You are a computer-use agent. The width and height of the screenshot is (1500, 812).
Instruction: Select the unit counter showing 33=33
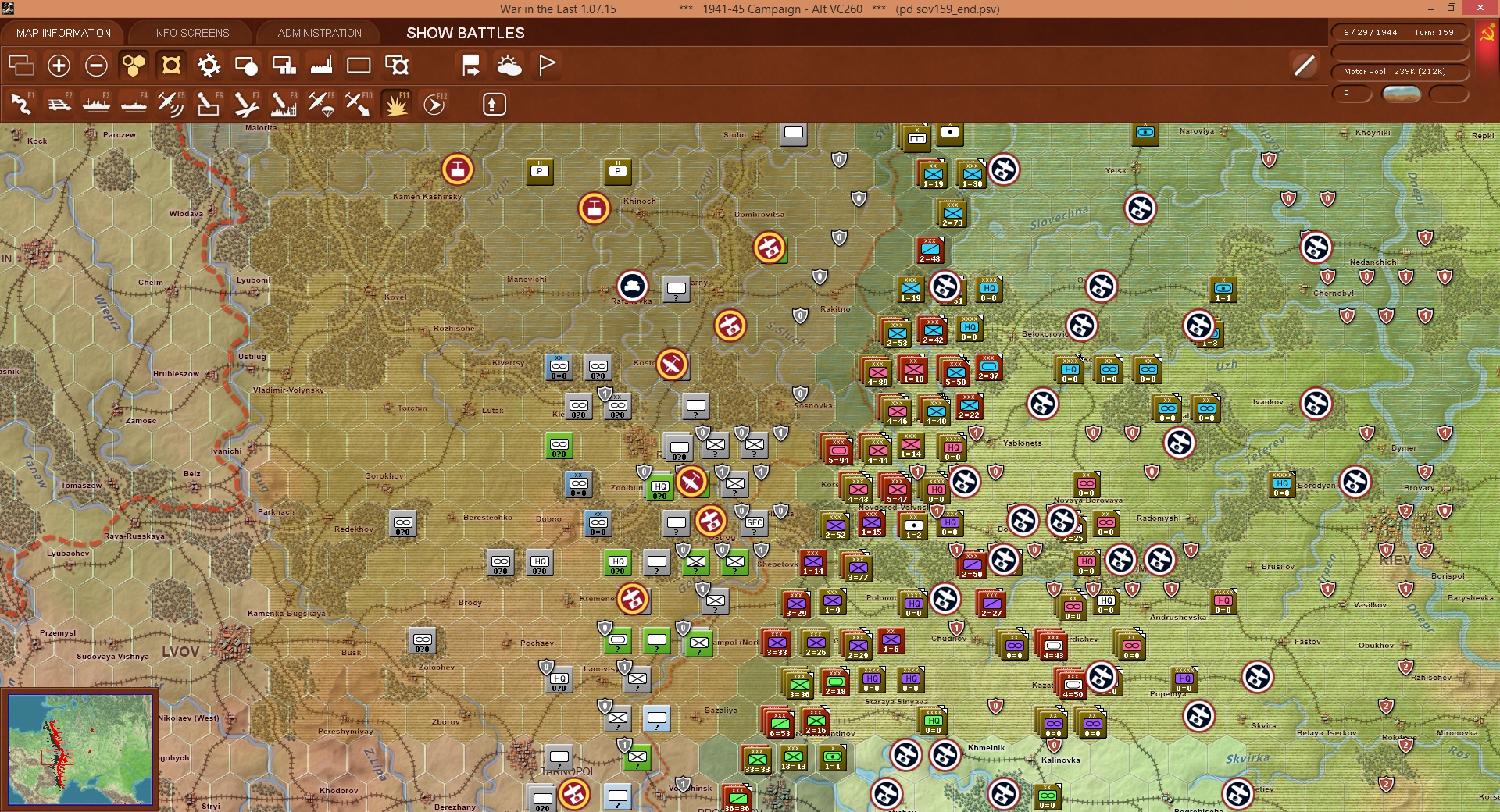coord(757,759)
